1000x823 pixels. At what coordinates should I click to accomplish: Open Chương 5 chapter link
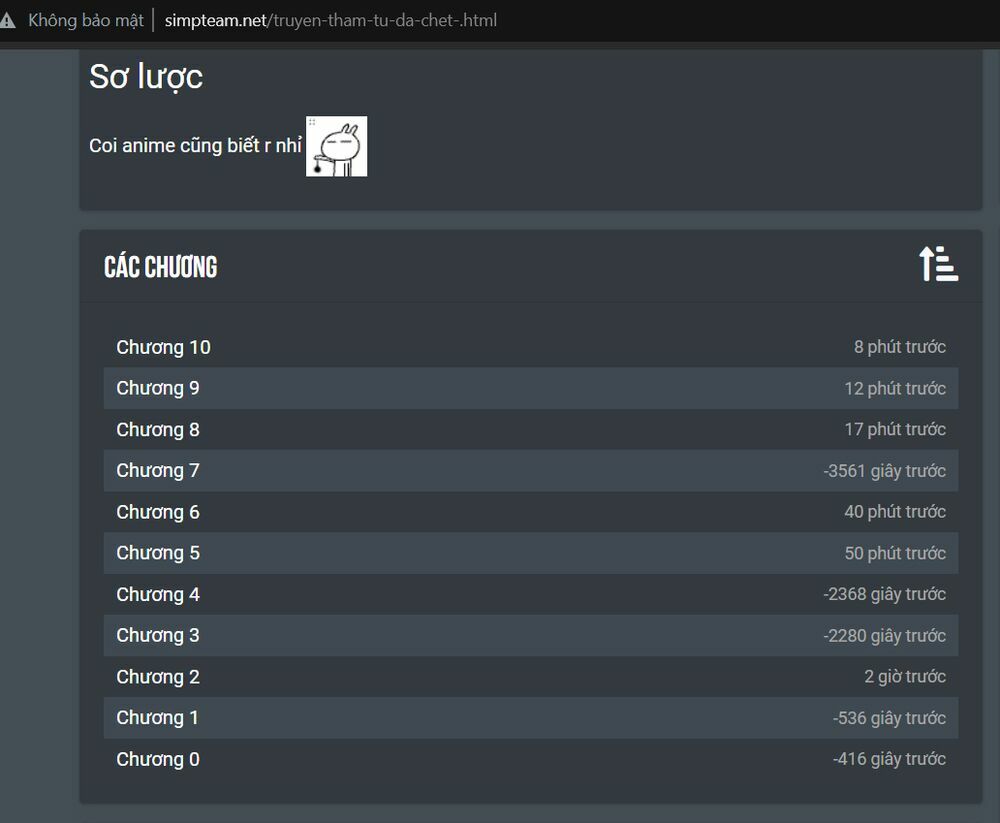coord(158,553)
